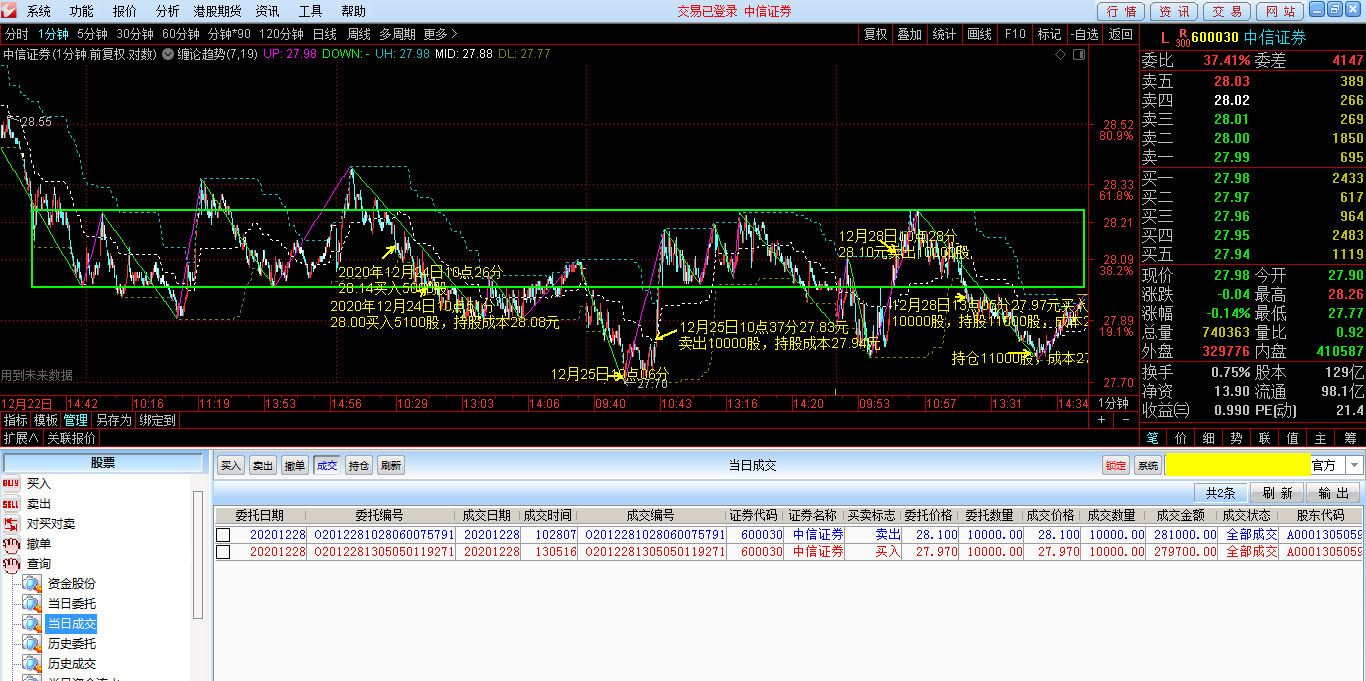Screen dimensions: 1366x681
Task: Click the 输出 button
Action: pos(1333,493)
